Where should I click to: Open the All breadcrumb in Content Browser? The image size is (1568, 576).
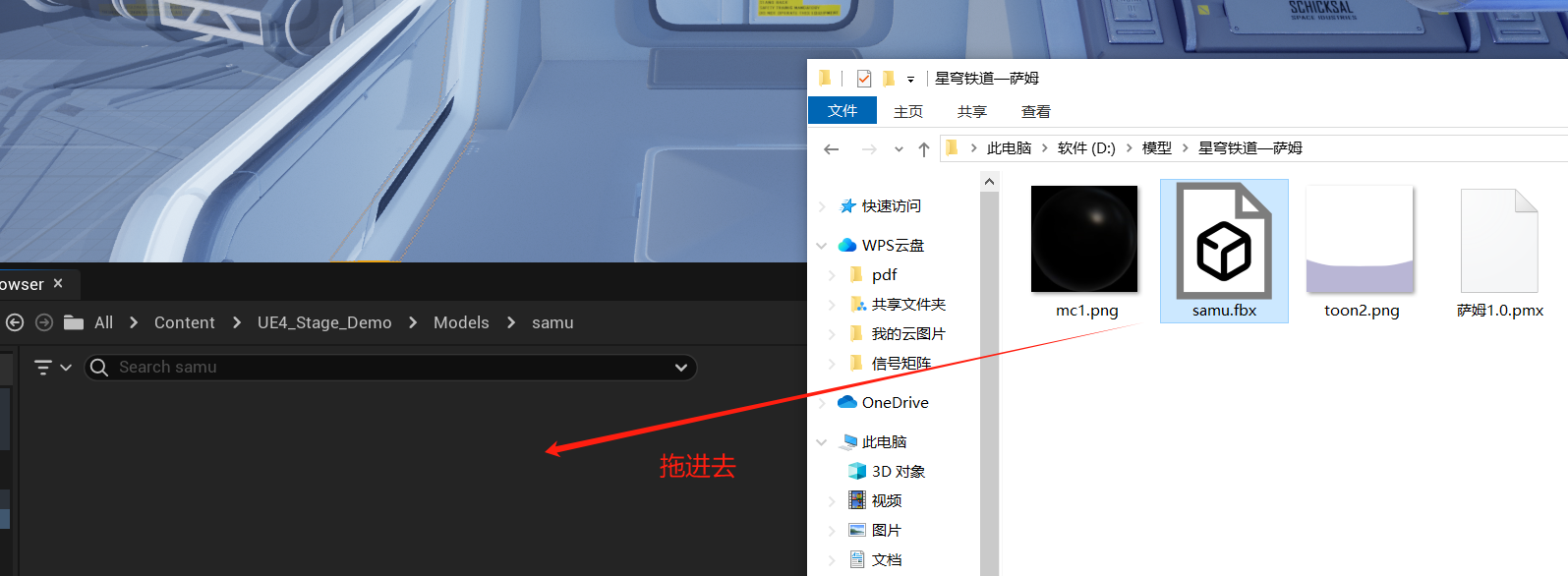103,322
